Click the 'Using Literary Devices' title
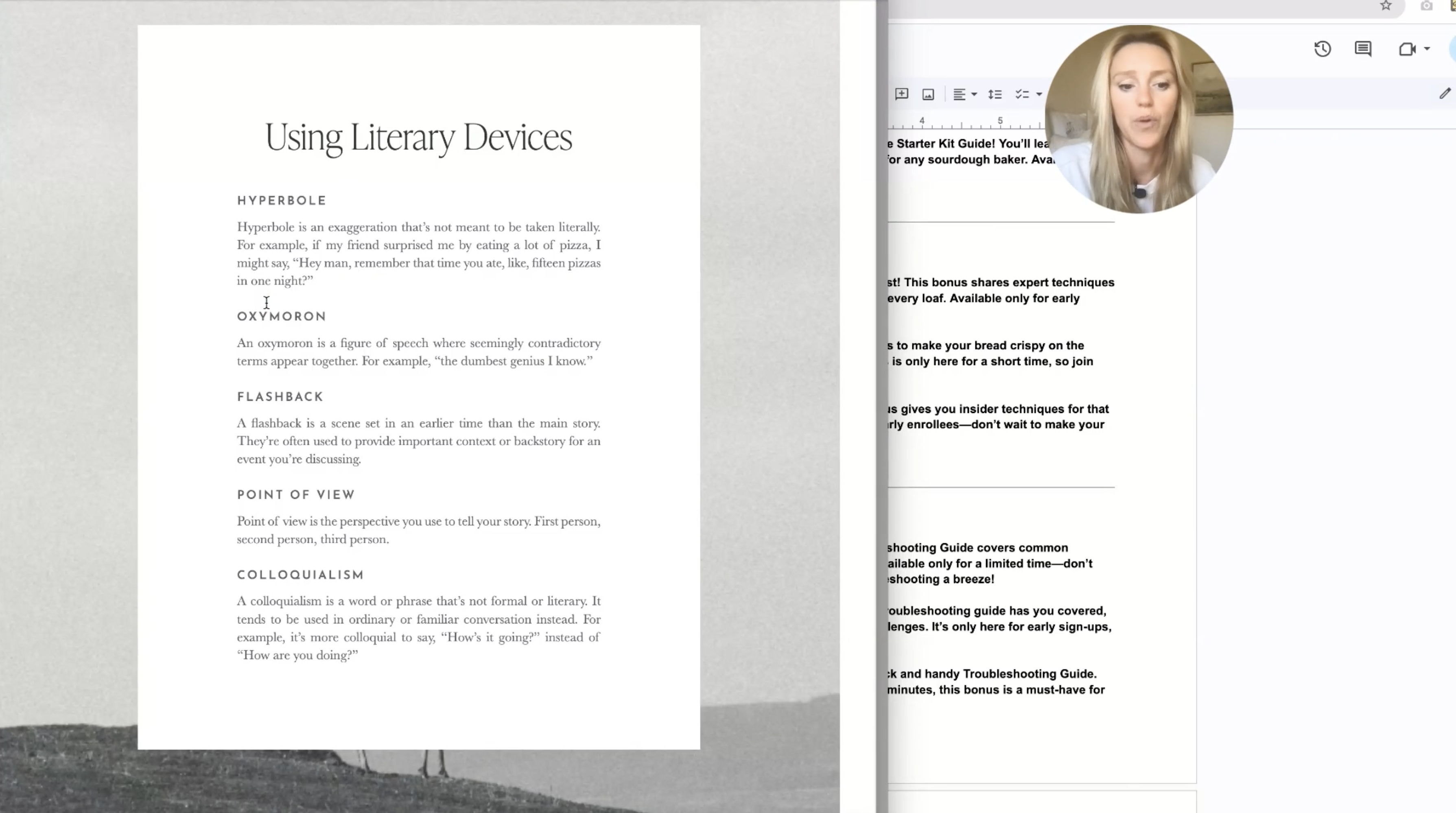The height and width of the screenshot is (813, 1456). coord(418,138)
